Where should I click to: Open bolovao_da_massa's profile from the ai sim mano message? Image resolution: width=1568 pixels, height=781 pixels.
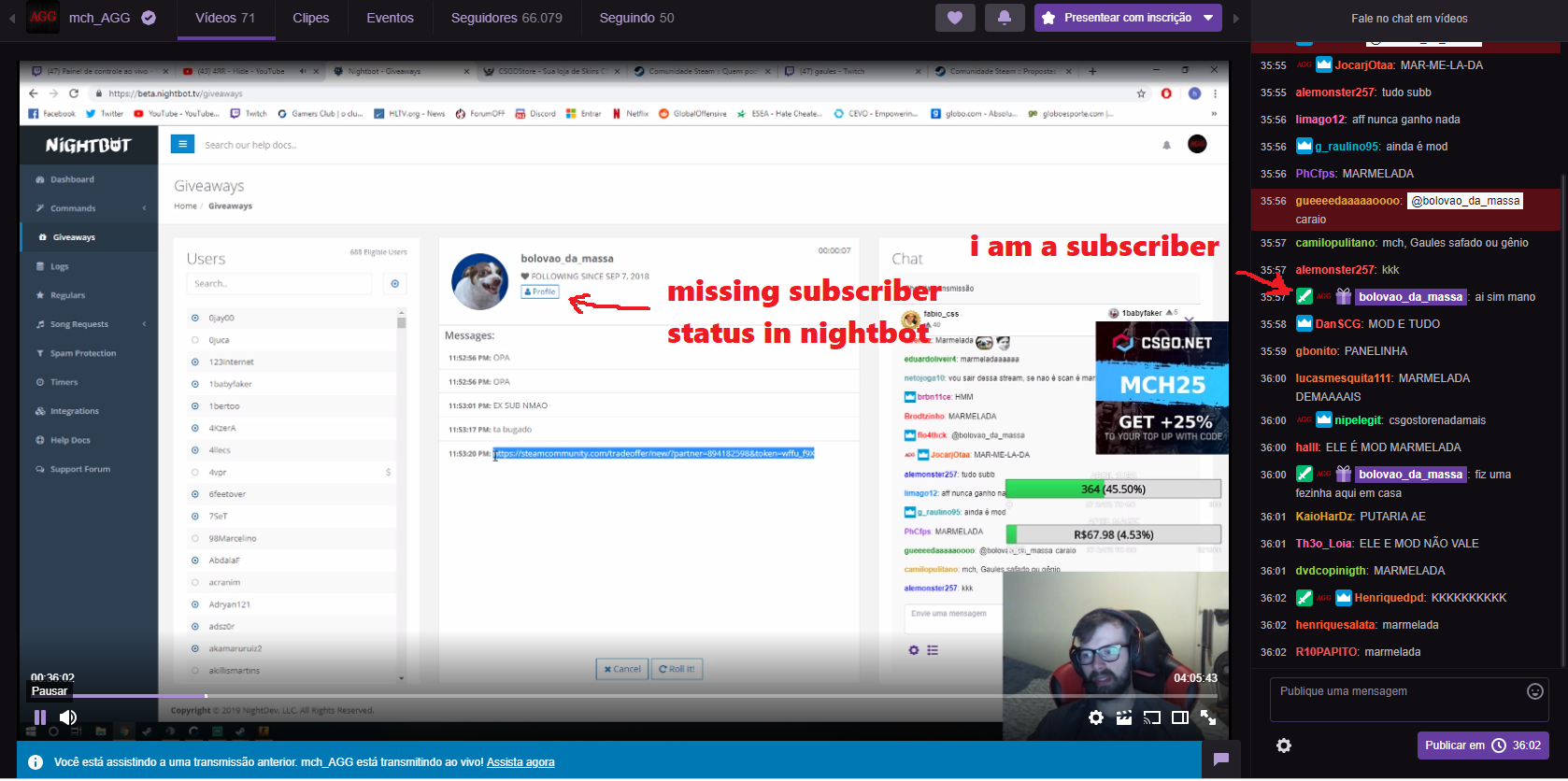click(x=1410, y=297)
